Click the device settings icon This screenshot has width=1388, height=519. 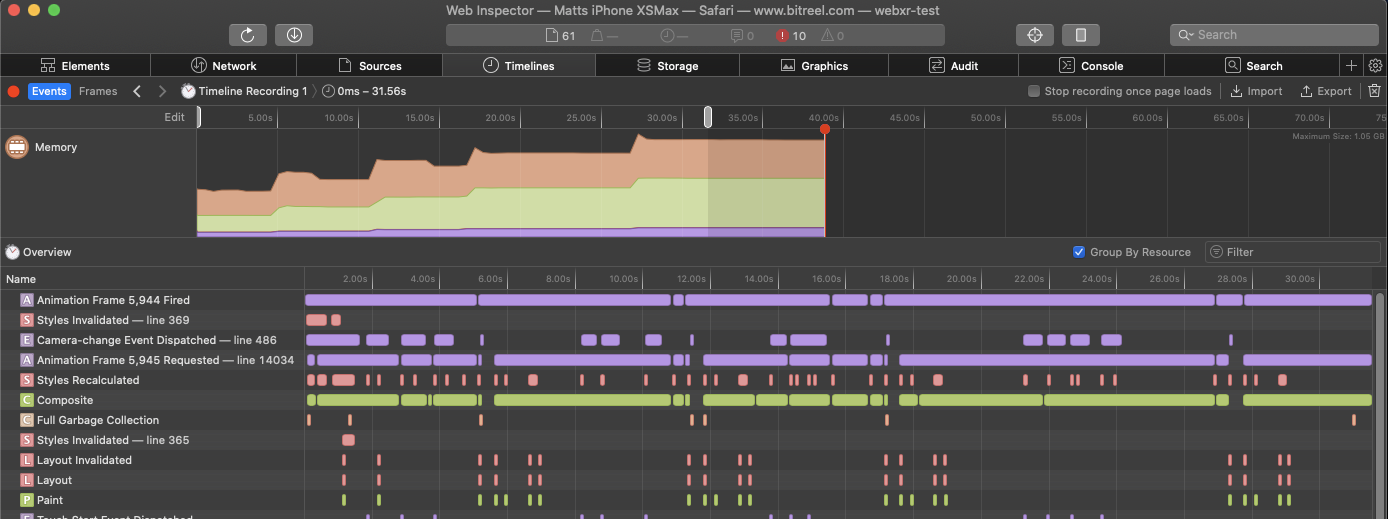[x=1081, y=35]
